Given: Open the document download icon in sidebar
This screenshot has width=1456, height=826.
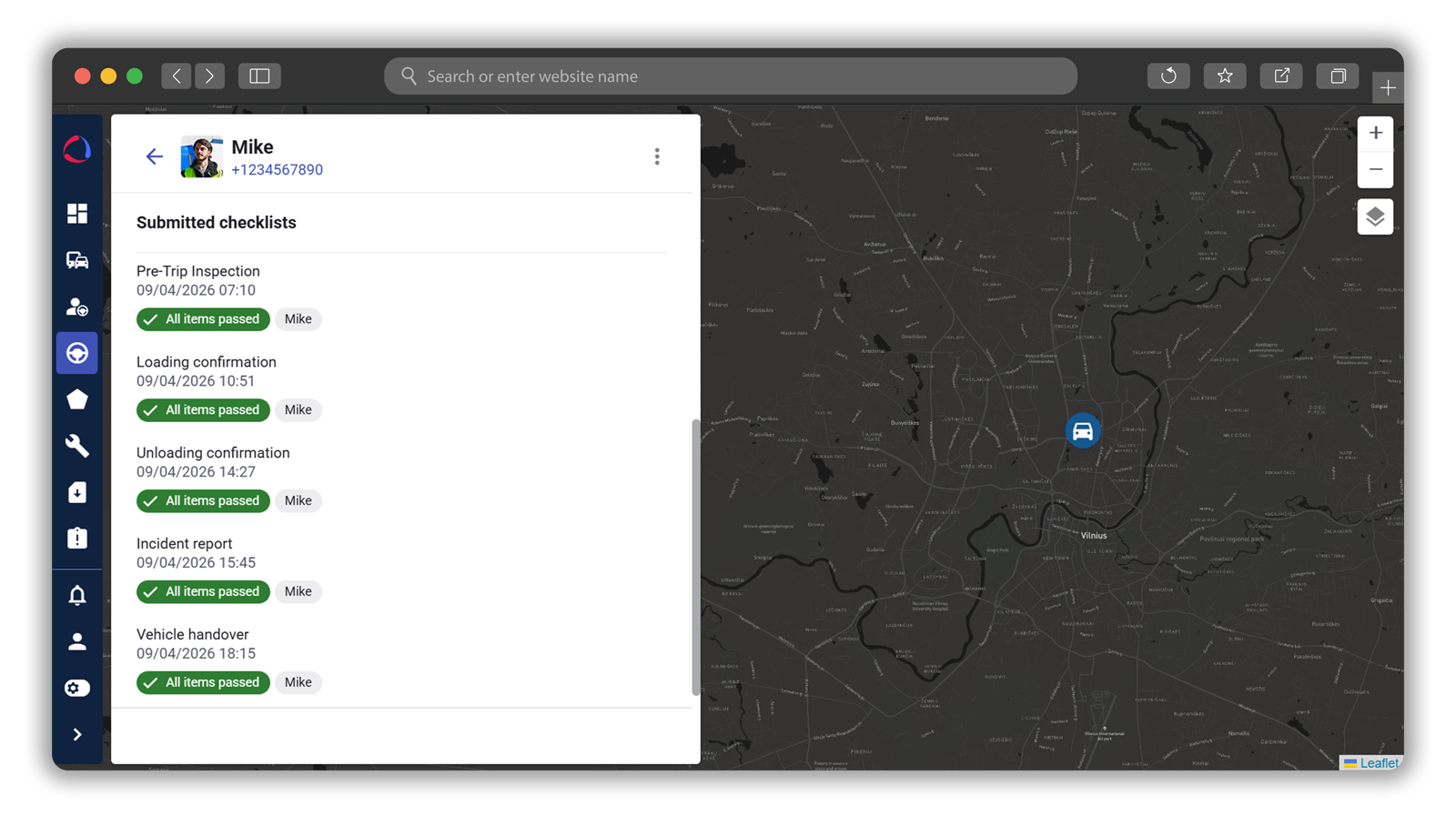Looking at the screenshot, I should pyautogui.click(x=77, y=492).
